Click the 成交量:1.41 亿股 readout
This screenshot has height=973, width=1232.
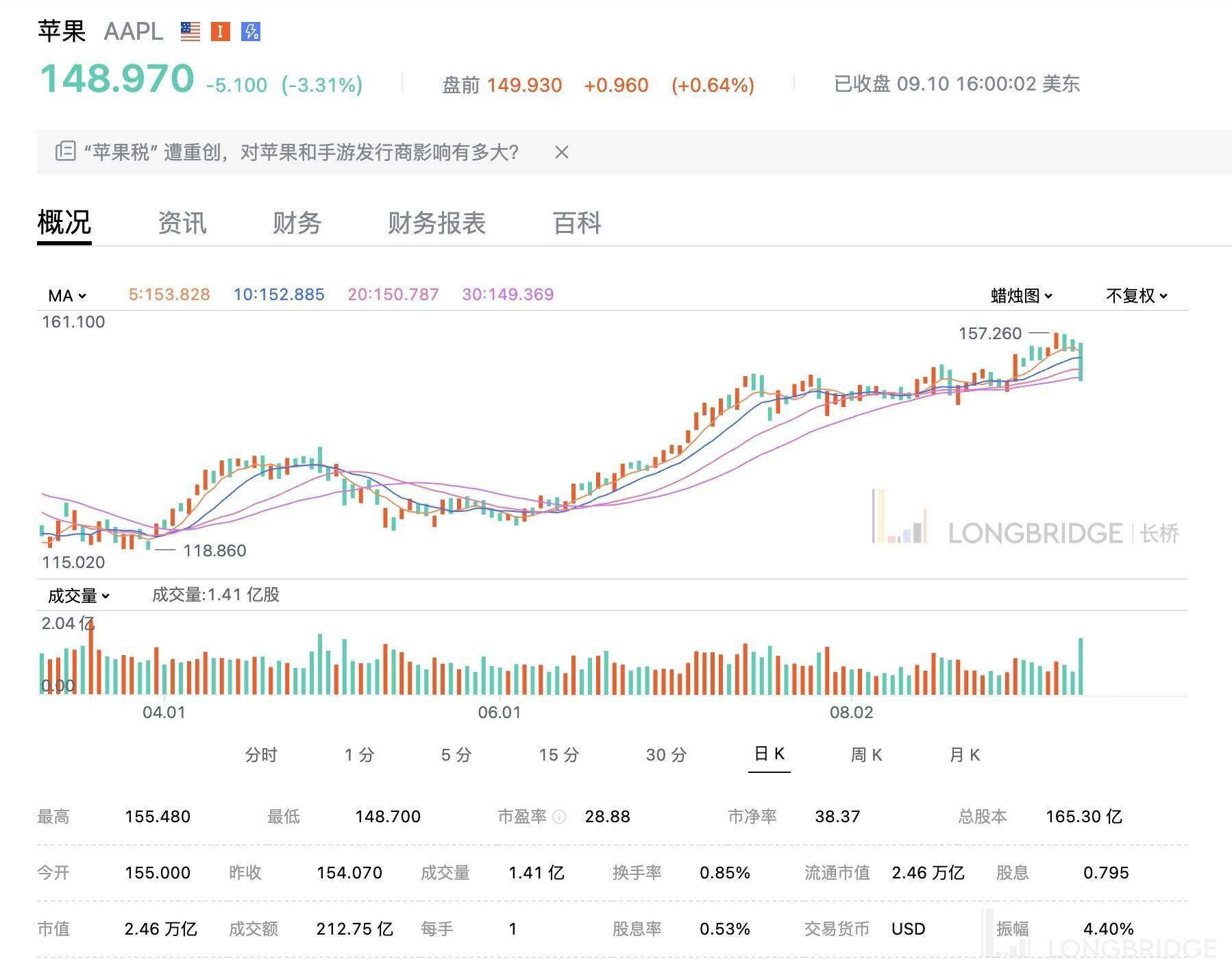coord(216,595)
